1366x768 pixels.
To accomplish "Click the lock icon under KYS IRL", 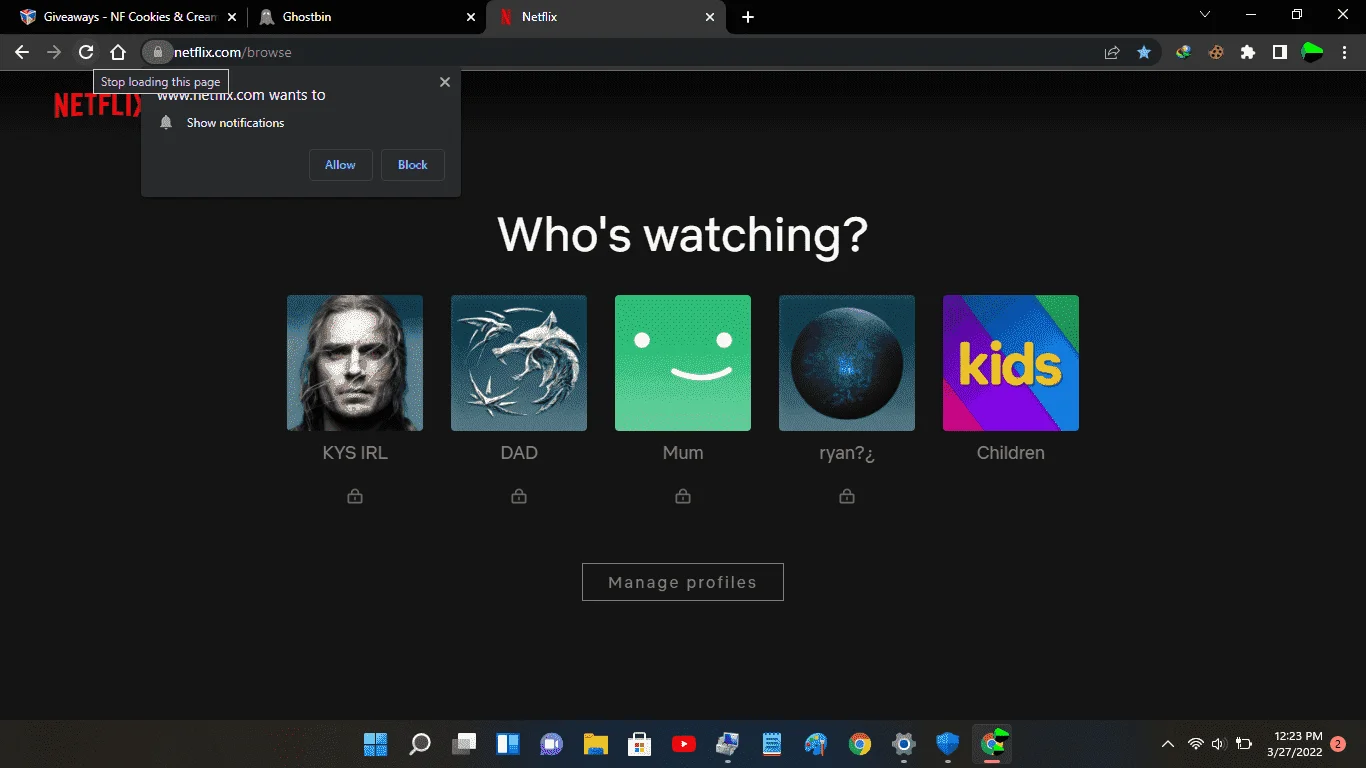I will (x=355, y=496).
